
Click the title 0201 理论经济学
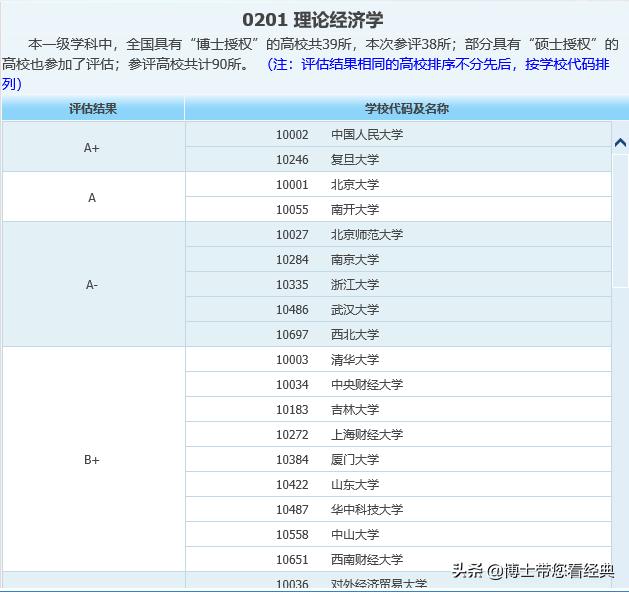312,20
